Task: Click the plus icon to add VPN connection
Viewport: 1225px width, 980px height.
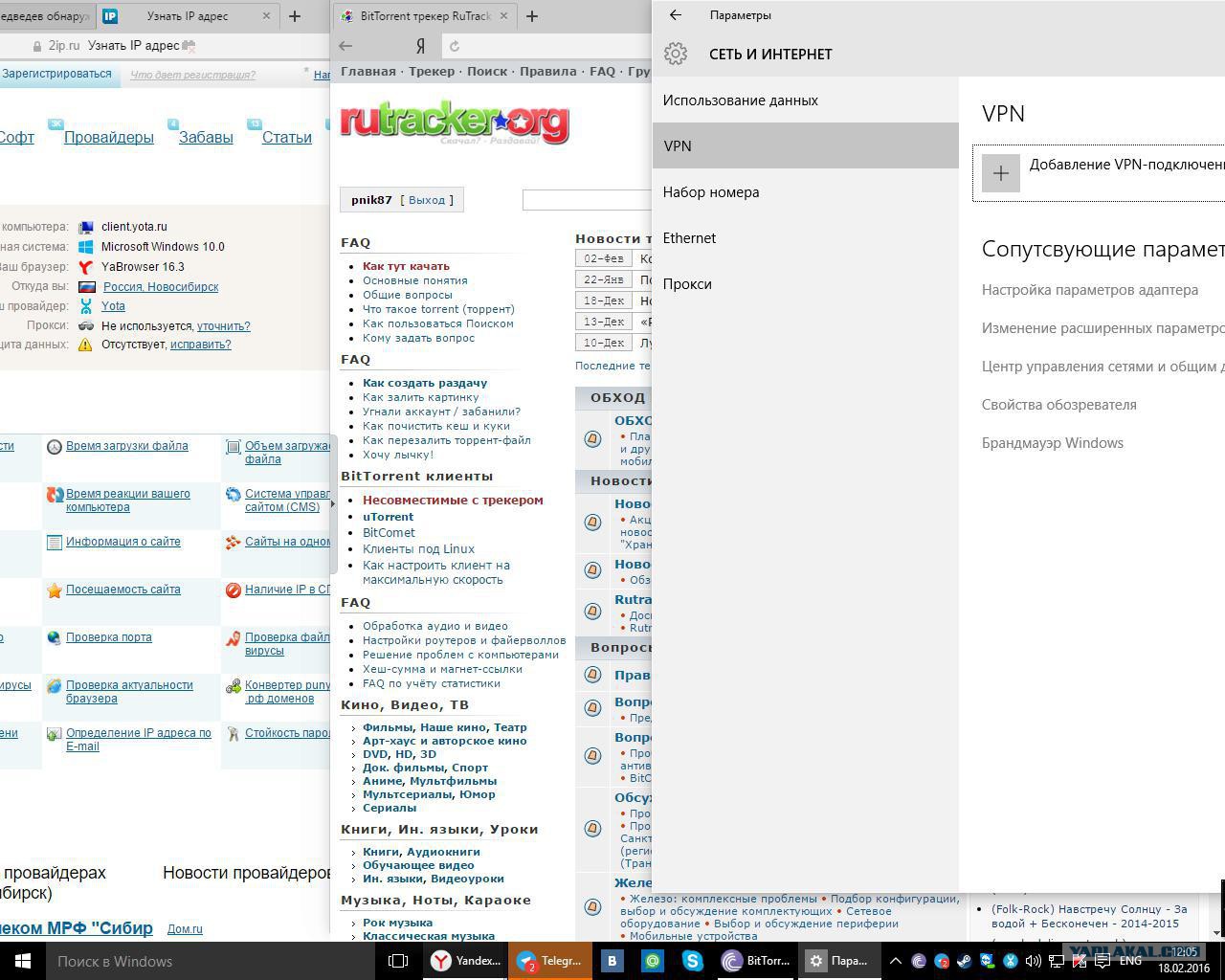Action: pyautogui.click(x=1001, y=173)
